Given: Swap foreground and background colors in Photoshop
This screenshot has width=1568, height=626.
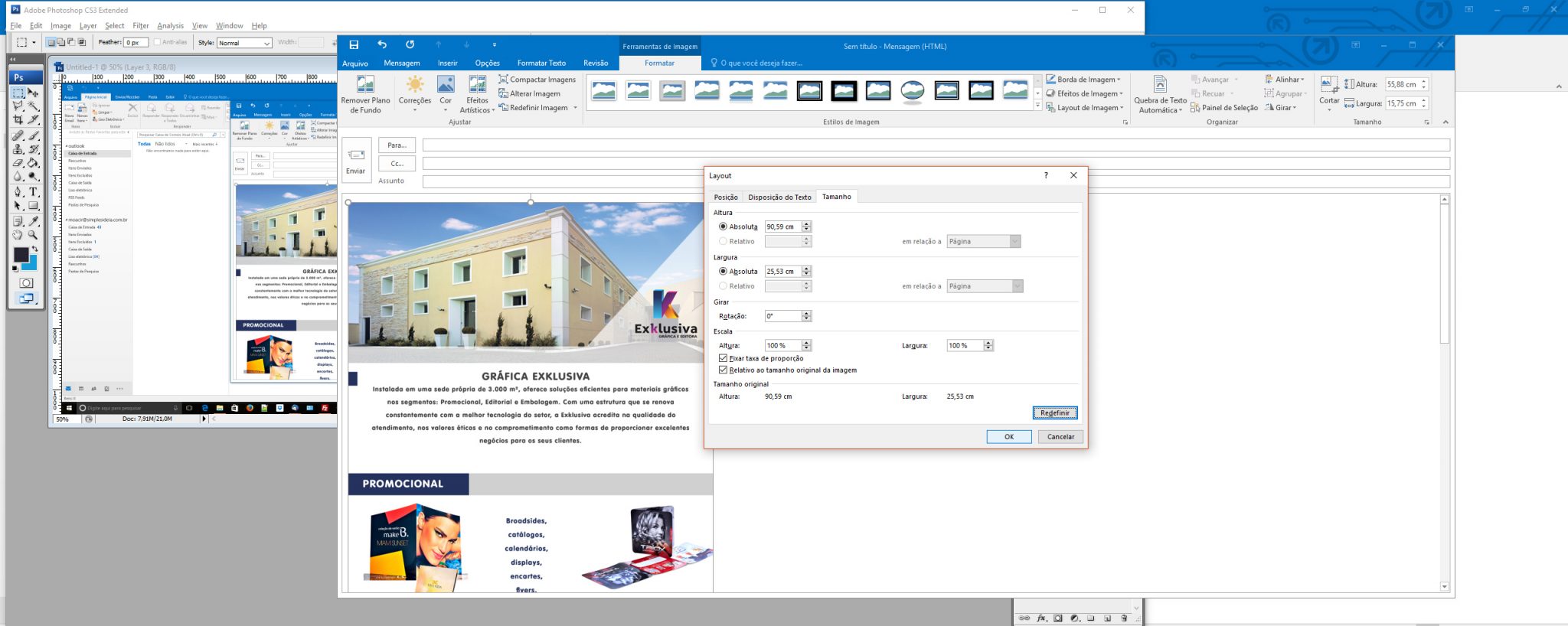Looking at the screenshot, I should pos(35,249).
